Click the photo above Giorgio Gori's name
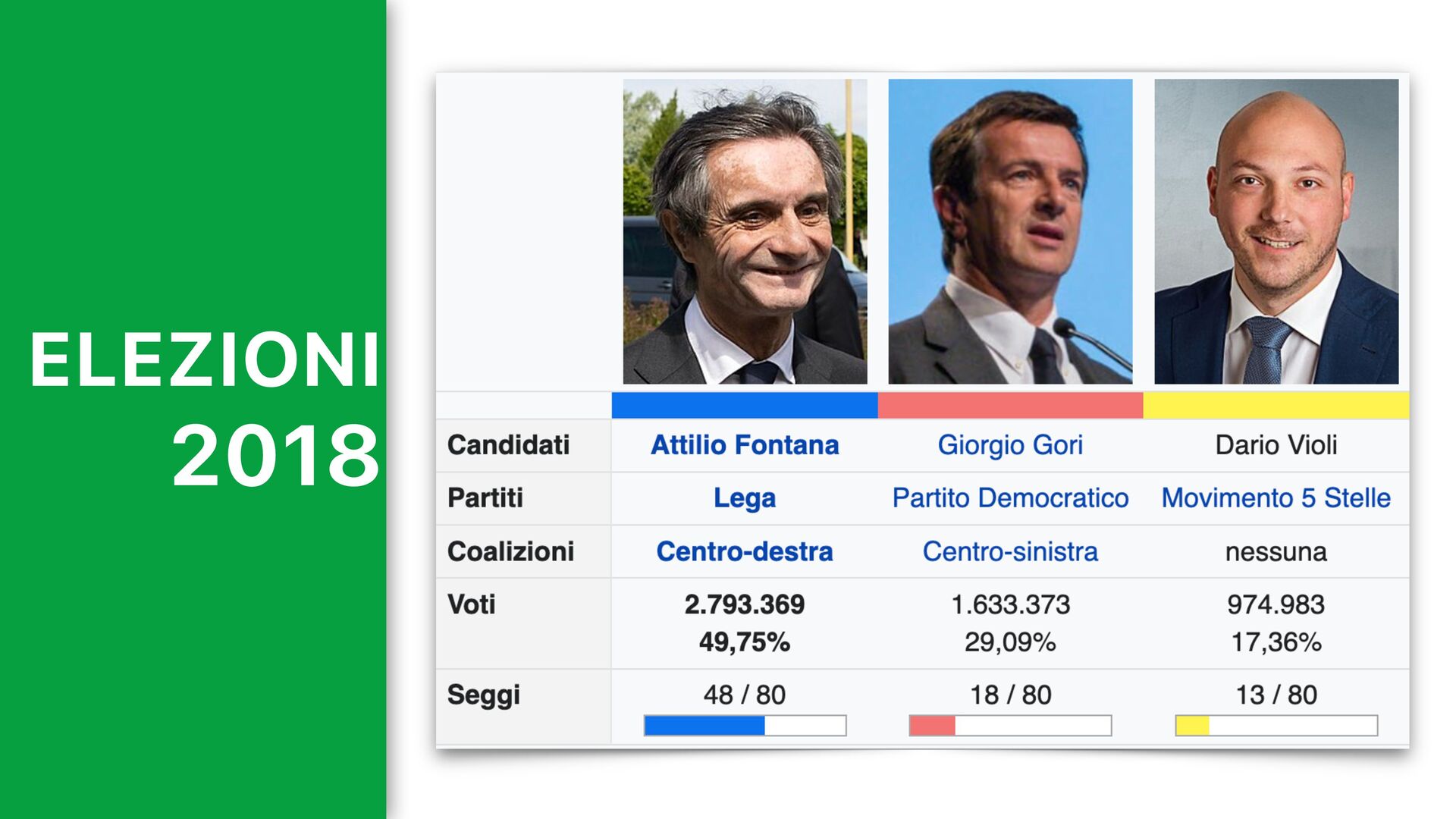 [x=1010, y=231]
